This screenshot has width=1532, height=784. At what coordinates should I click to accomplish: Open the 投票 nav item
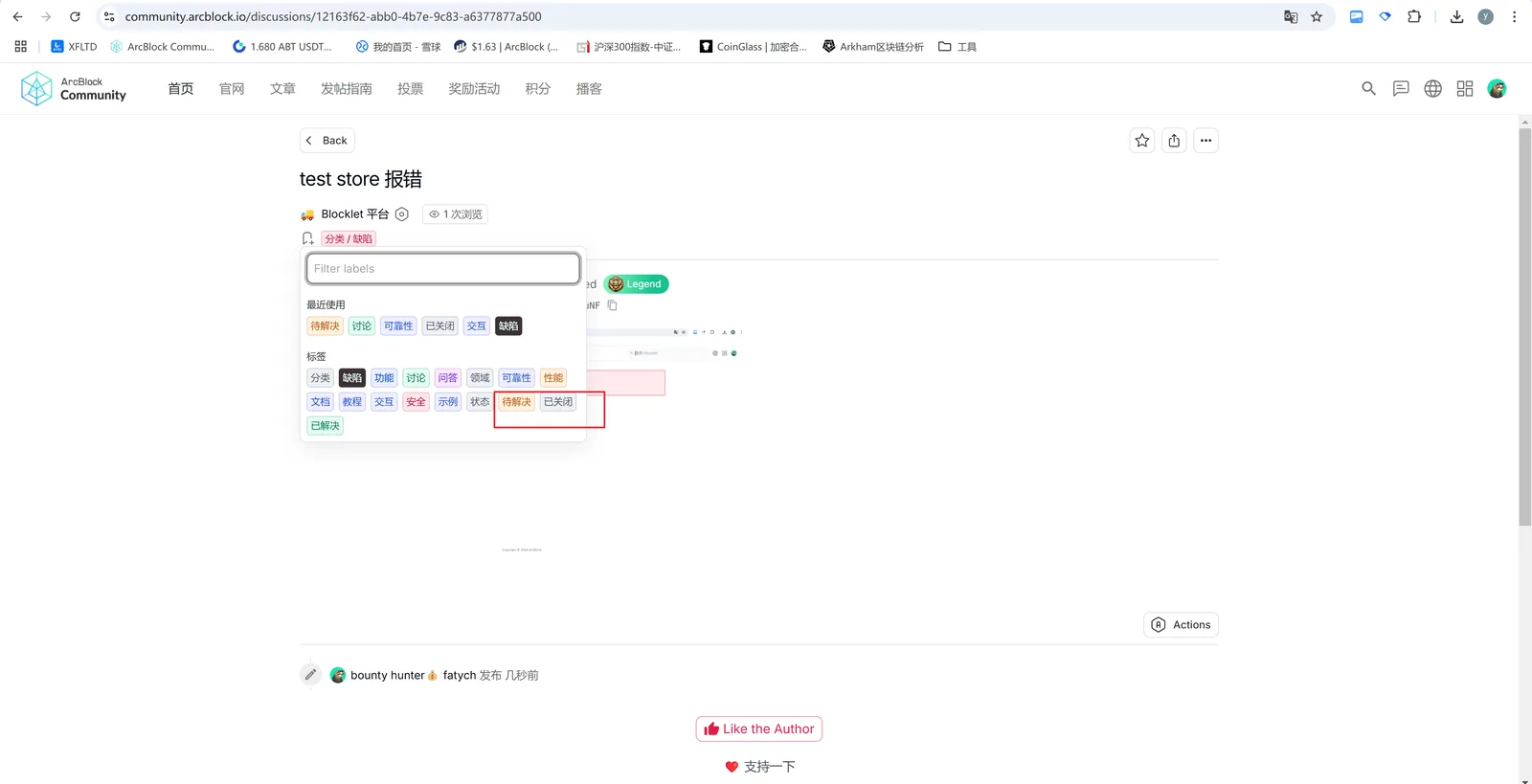point(411,89)
